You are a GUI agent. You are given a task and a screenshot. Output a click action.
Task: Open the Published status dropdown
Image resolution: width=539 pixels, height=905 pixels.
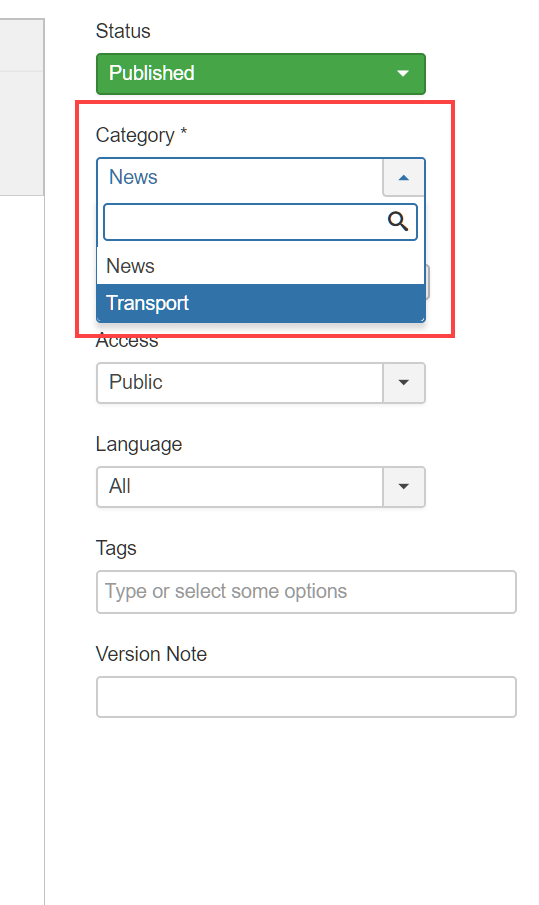point(261,74)
